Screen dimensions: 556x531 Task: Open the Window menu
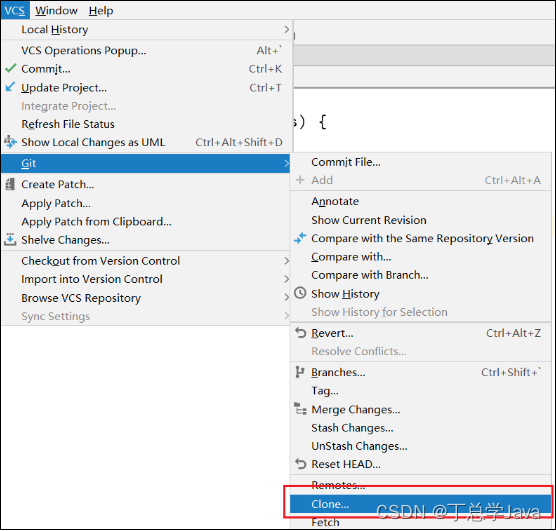[x=56, y=11]
